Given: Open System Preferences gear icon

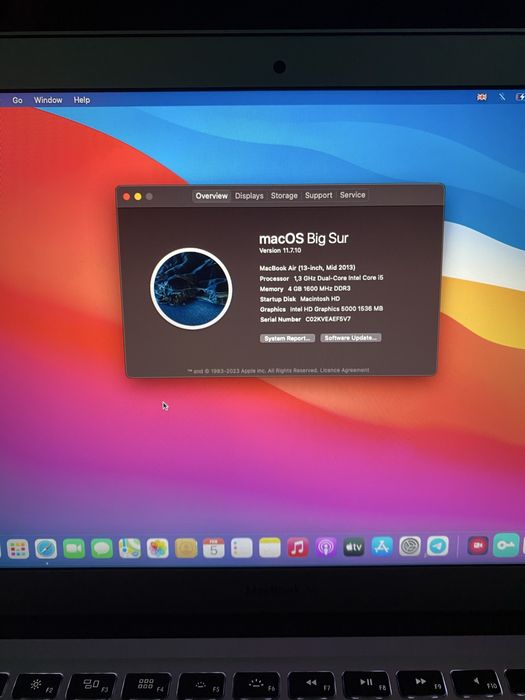Looking at the screenshot, I should tap(410, 546).
